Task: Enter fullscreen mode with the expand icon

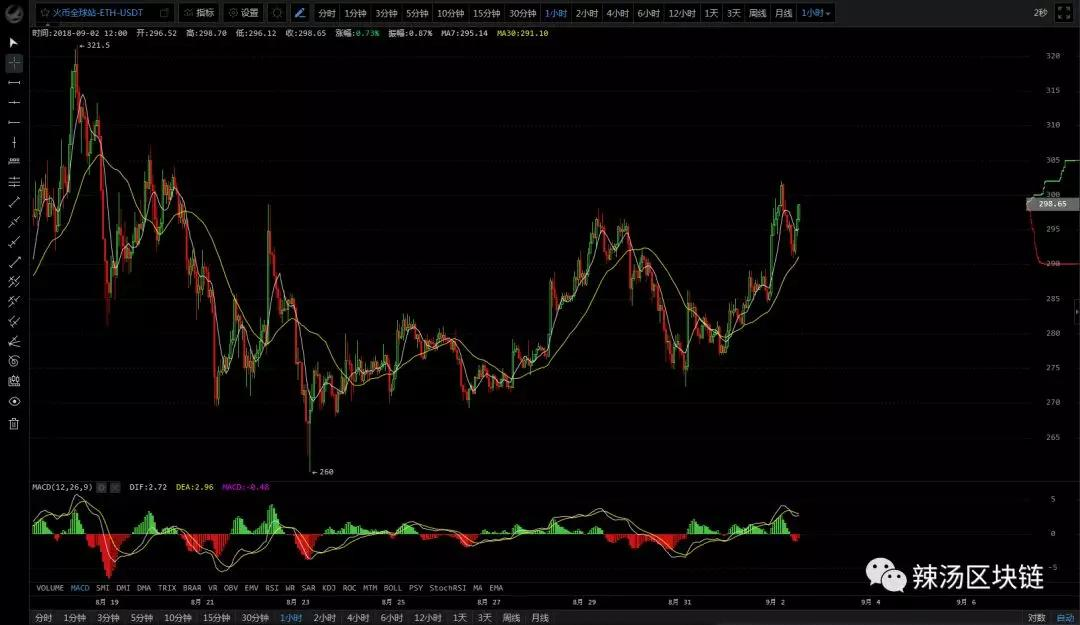Action: tap(1063, 13)
